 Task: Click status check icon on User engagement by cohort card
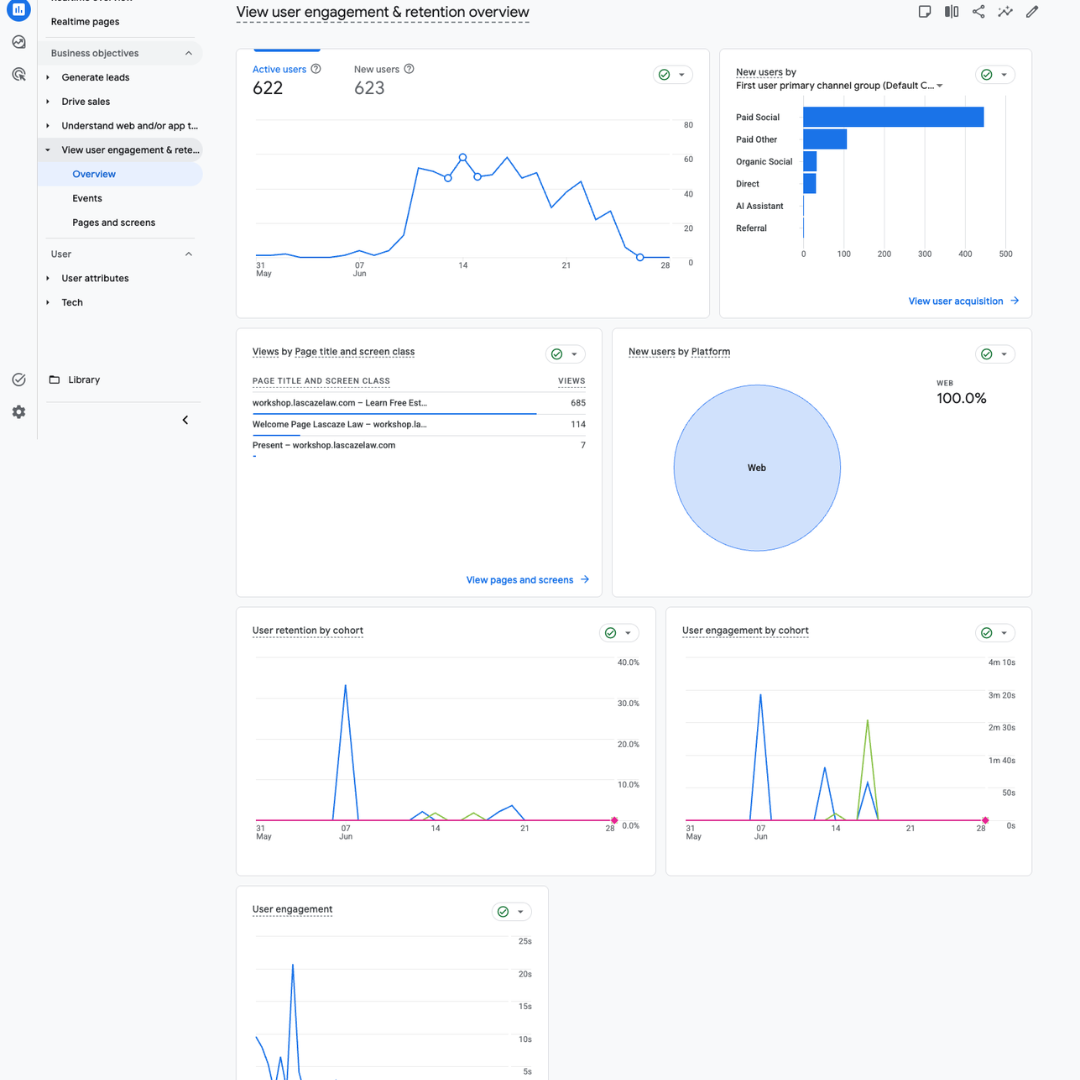(x=987, y=633)
